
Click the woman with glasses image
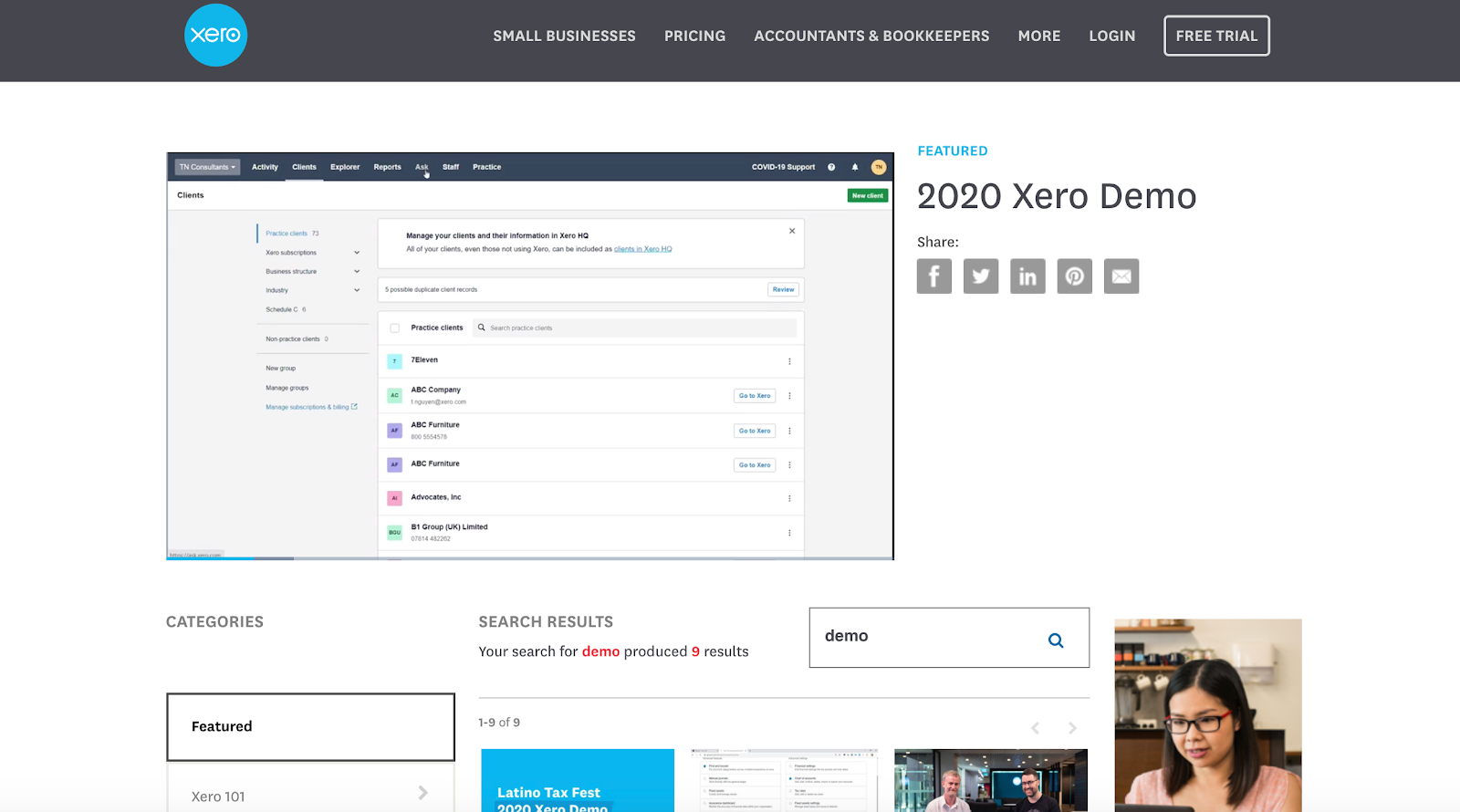point(1208,715)
